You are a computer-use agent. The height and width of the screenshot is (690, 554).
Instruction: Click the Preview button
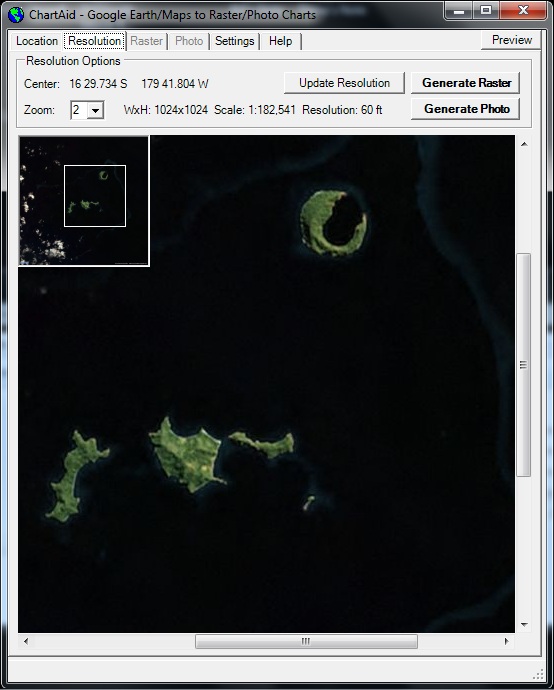(x=512, y=40)
